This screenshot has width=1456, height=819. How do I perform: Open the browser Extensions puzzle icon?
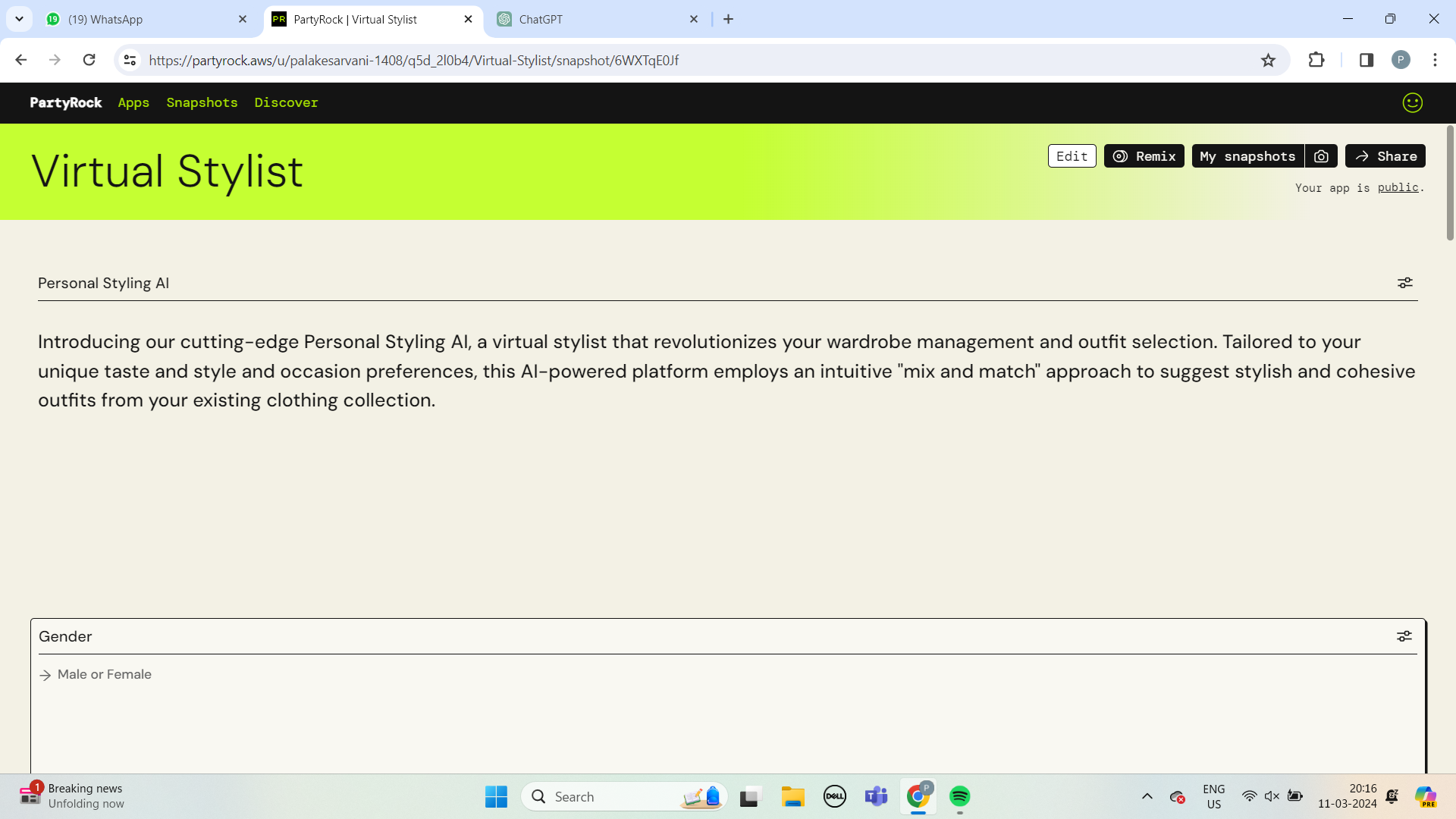point(1316,60)
